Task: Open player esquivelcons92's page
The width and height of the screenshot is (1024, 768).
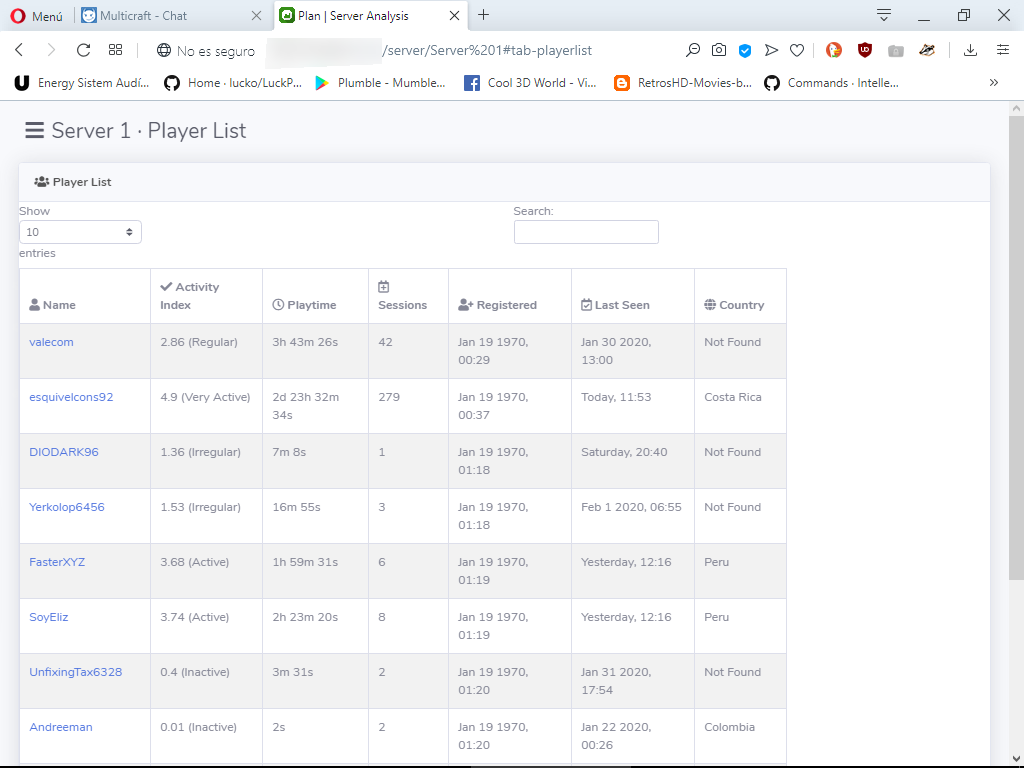Action: point(71,397)
